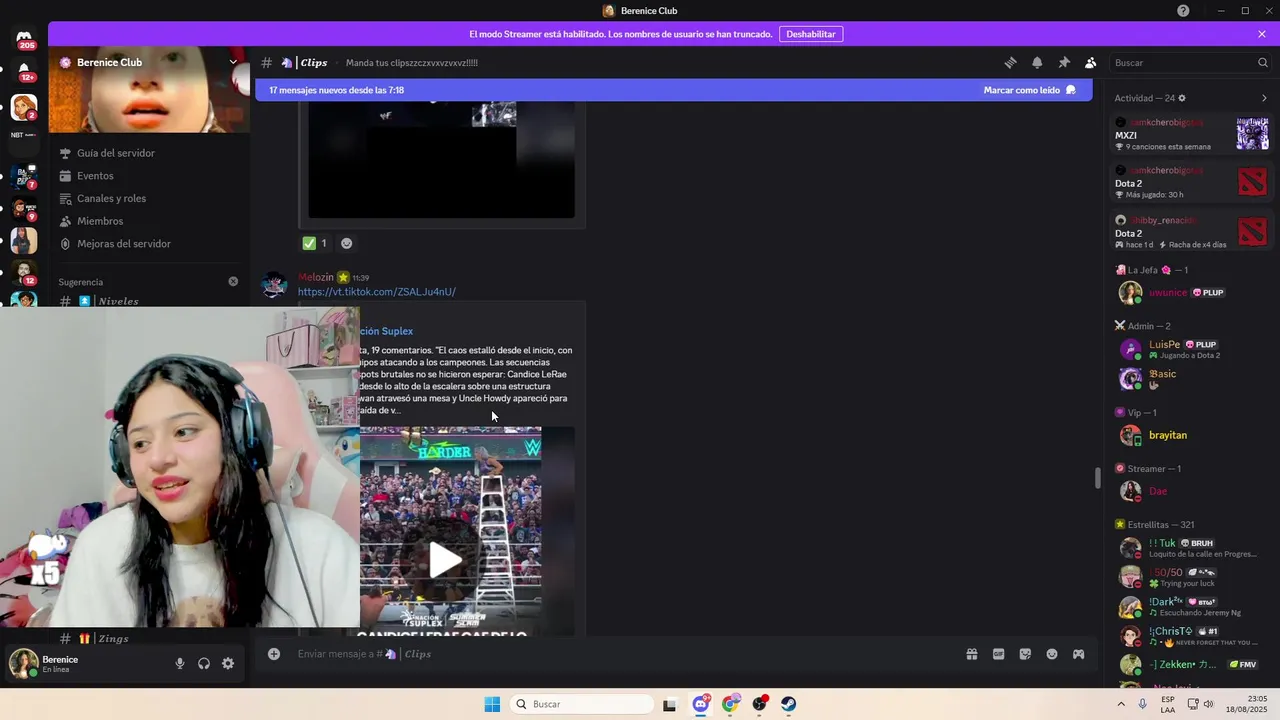Open the GIF picker
The height and width of the screenshot is (720, 1280).
(x=998, y=654)
